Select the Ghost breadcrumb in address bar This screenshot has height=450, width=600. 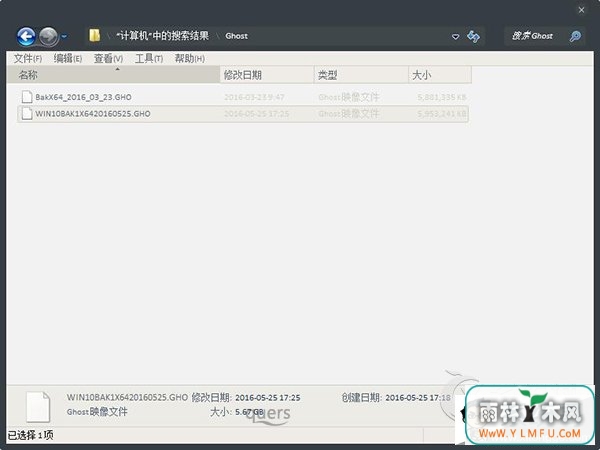tap(236, 36)
